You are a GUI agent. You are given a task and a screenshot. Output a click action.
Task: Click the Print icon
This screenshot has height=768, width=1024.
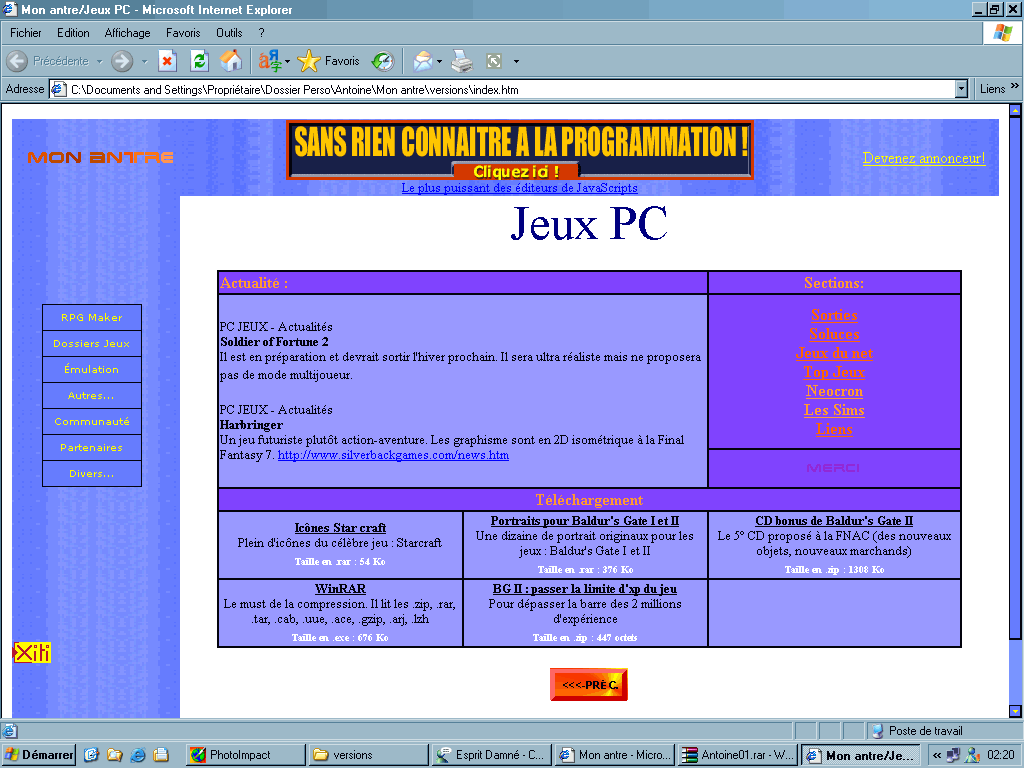pyautogui.click(x=462, y=61)
